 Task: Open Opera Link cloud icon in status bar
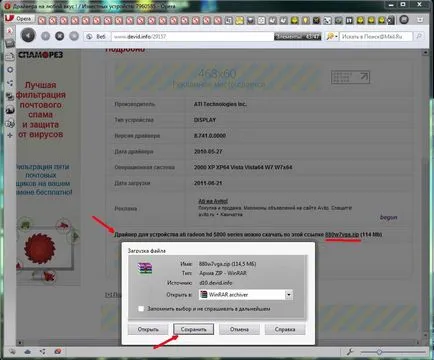point(27,351)
